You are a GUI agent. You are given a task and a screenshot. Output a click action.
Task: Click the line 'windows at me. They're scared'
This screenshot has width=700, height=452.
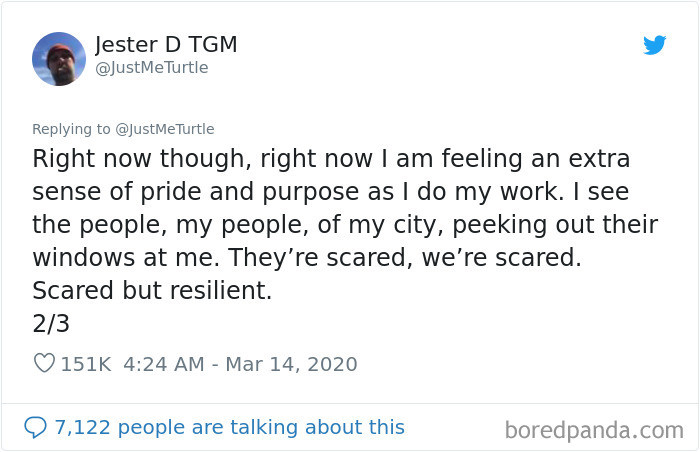tap(307, 258)
